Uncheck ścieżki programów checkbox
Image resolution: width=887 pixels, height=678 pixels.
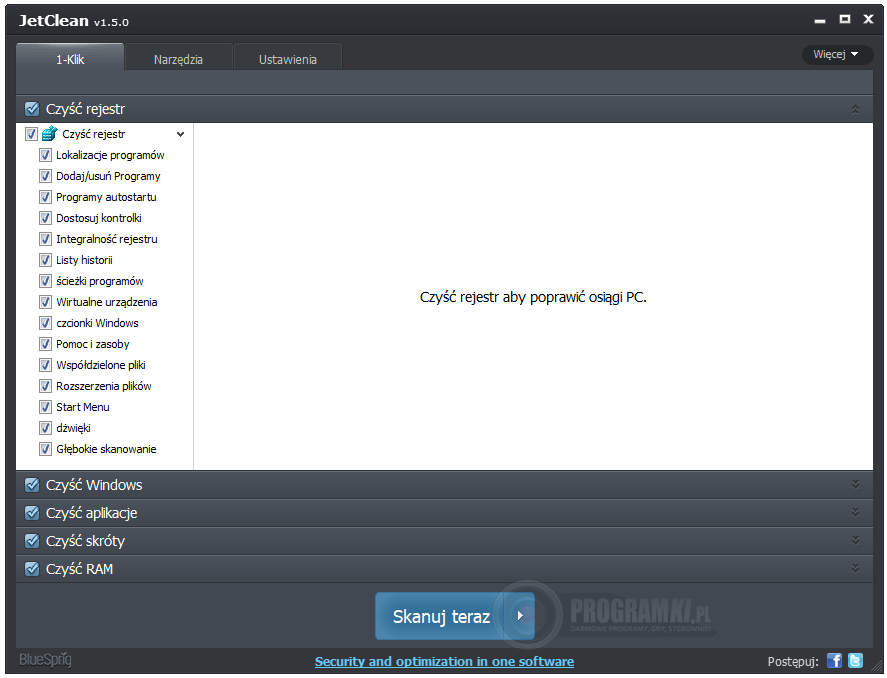[x=45, y=281]
